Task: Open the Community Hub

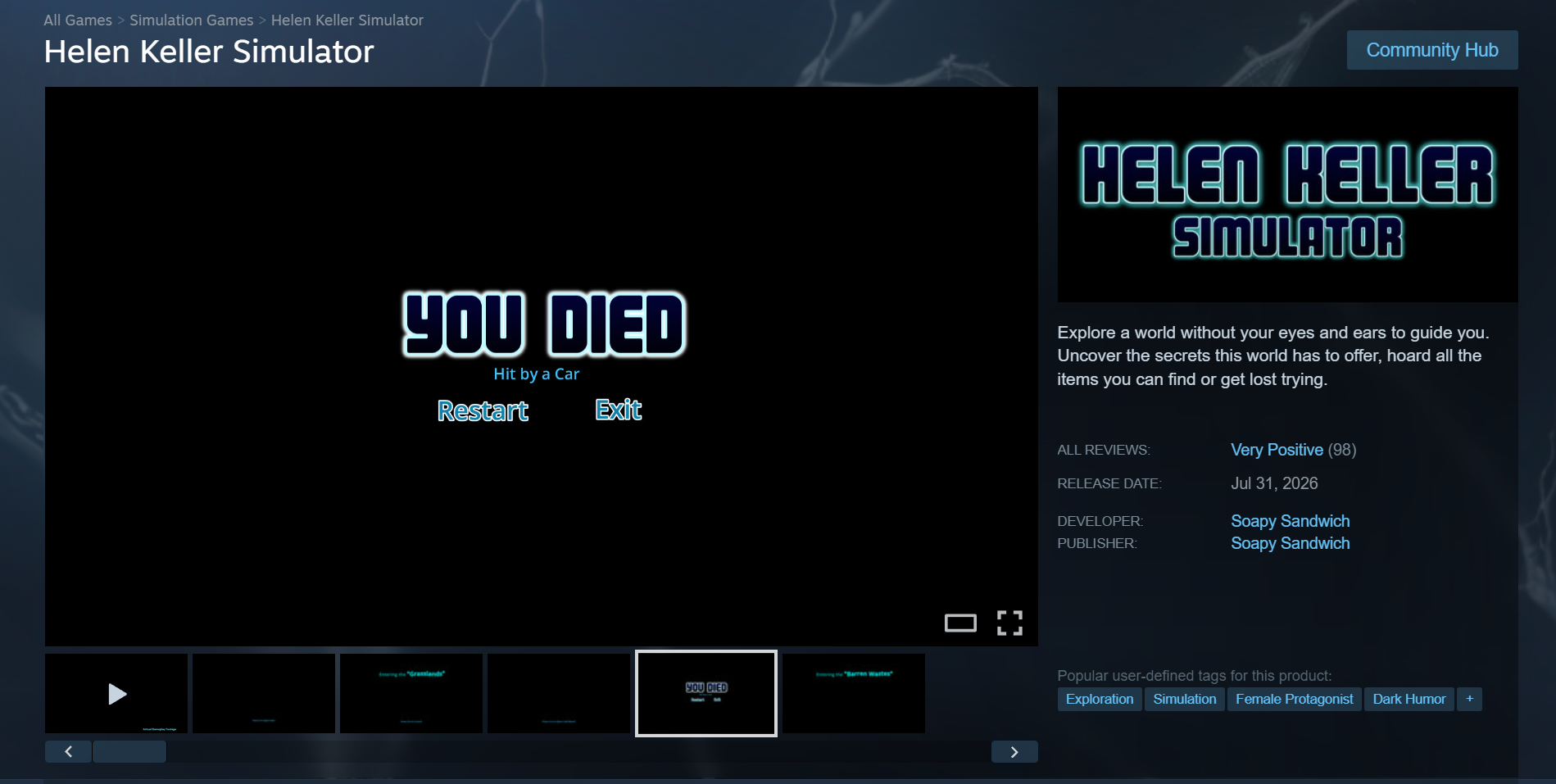Action: click(1432, 50)
